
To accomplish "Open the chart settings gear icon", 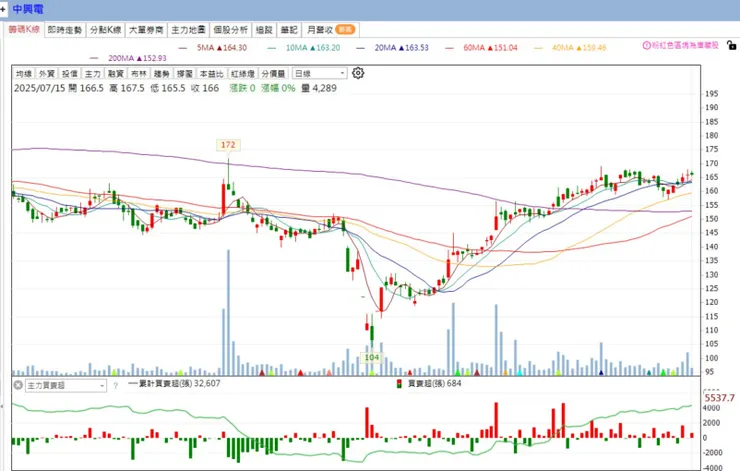I will tap(358, 73).
